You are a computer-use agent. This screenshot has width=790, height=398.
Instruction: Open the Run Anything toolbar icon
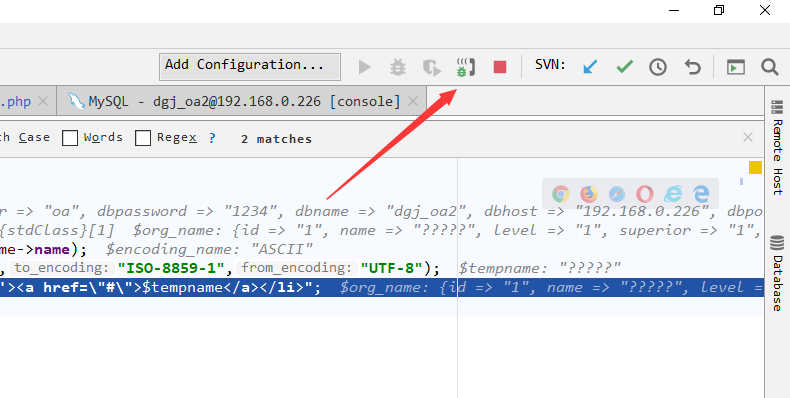click(x=736, y=67)
